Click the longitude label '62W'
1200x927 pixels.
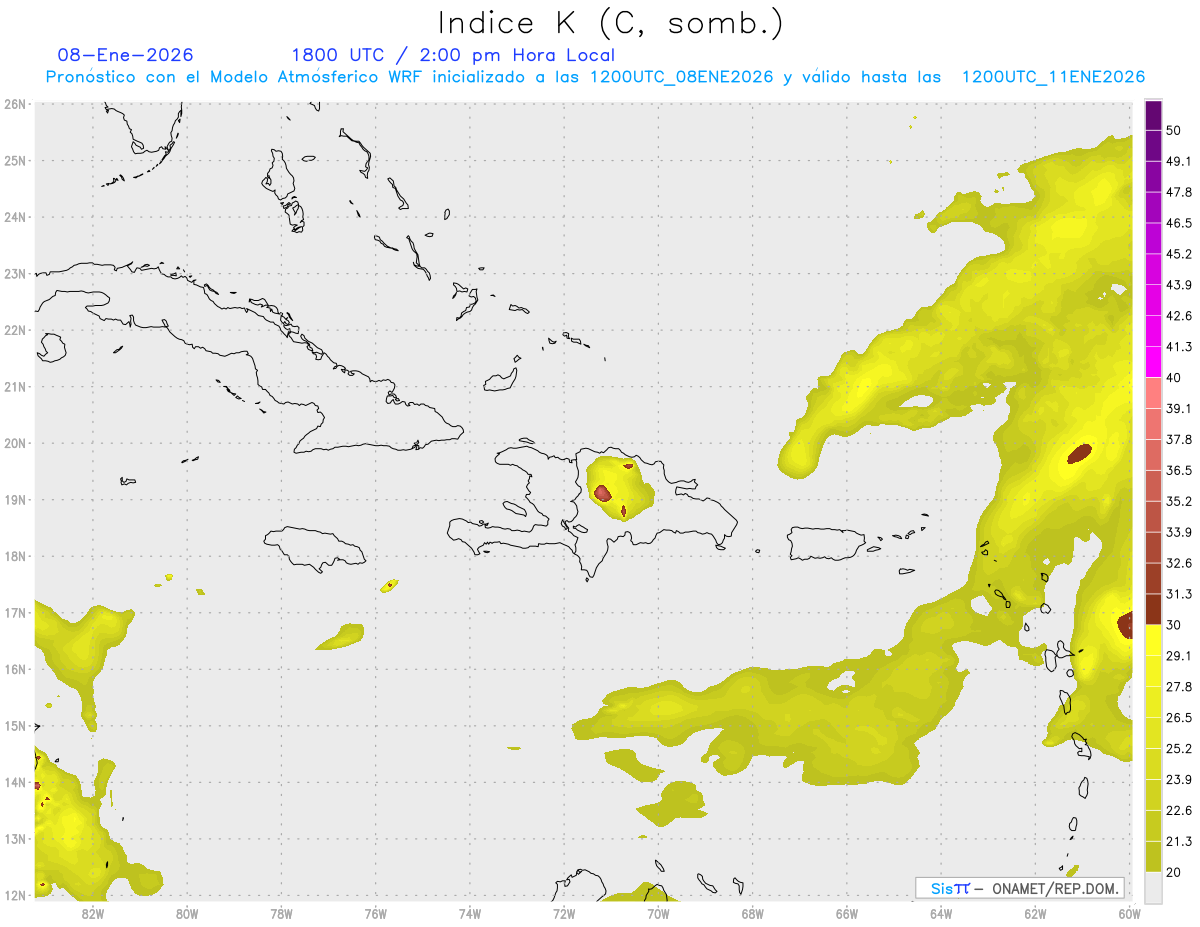[1035, 913]
